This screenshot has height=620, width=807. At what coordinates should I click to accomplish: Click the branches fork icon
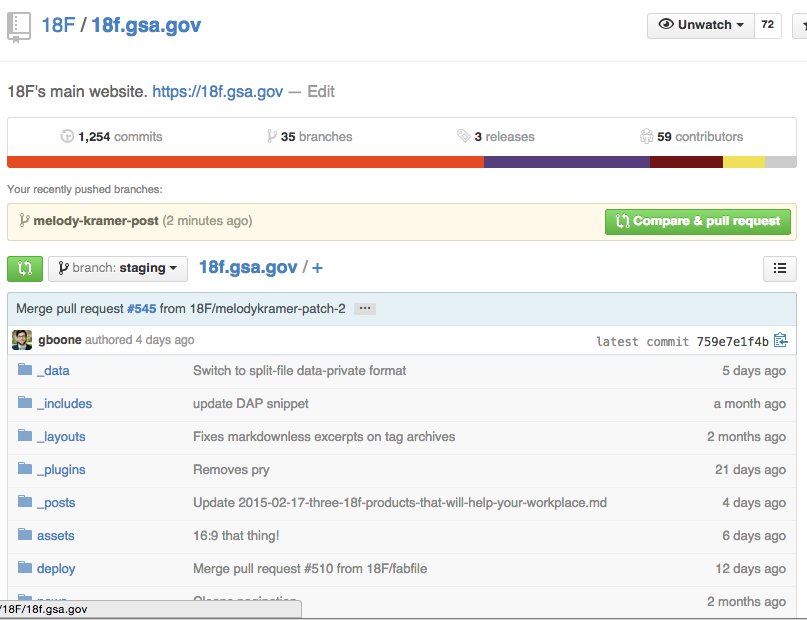272,136
